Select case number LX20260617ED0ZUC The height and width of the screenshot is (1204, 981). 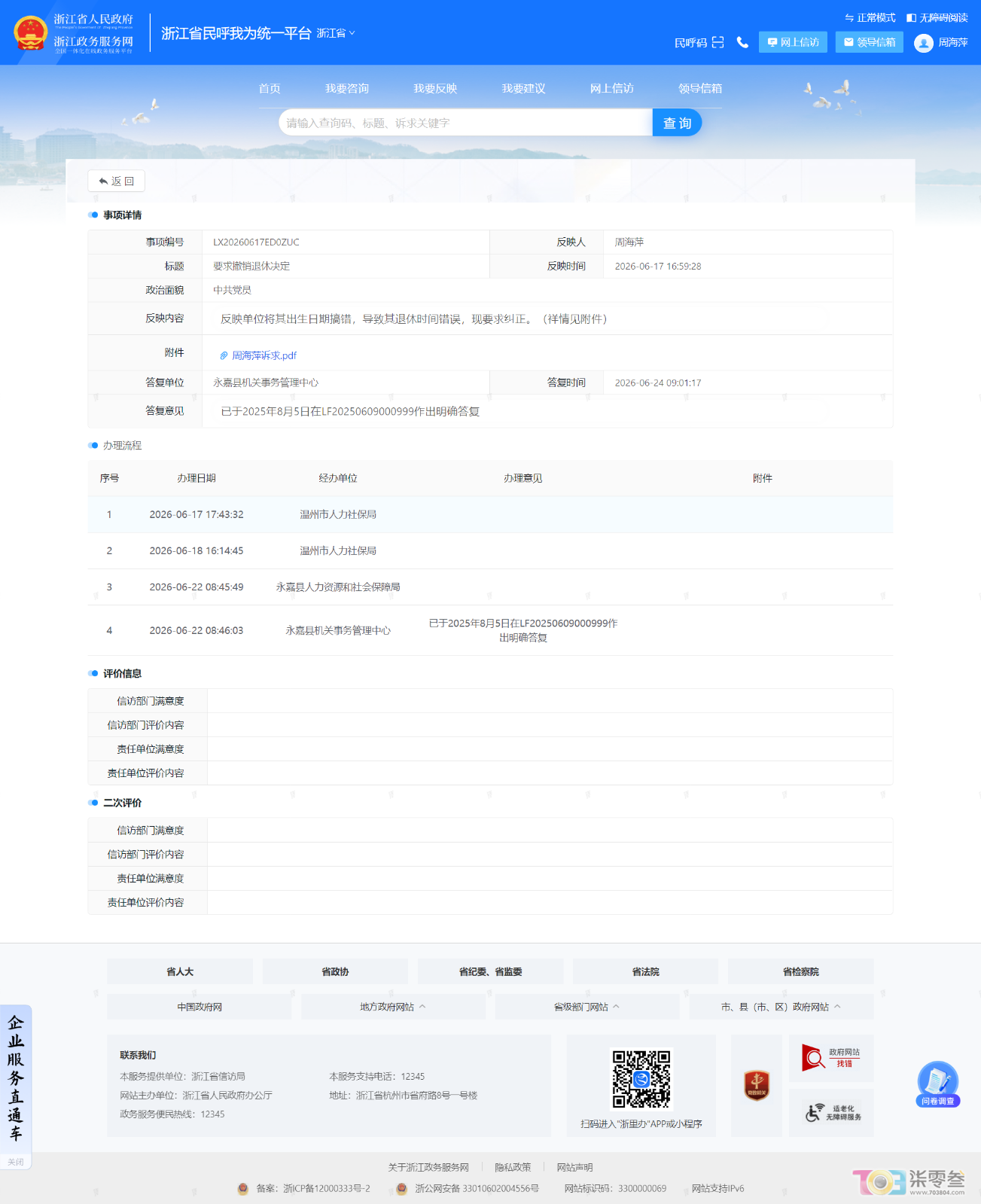pos(256,242)
